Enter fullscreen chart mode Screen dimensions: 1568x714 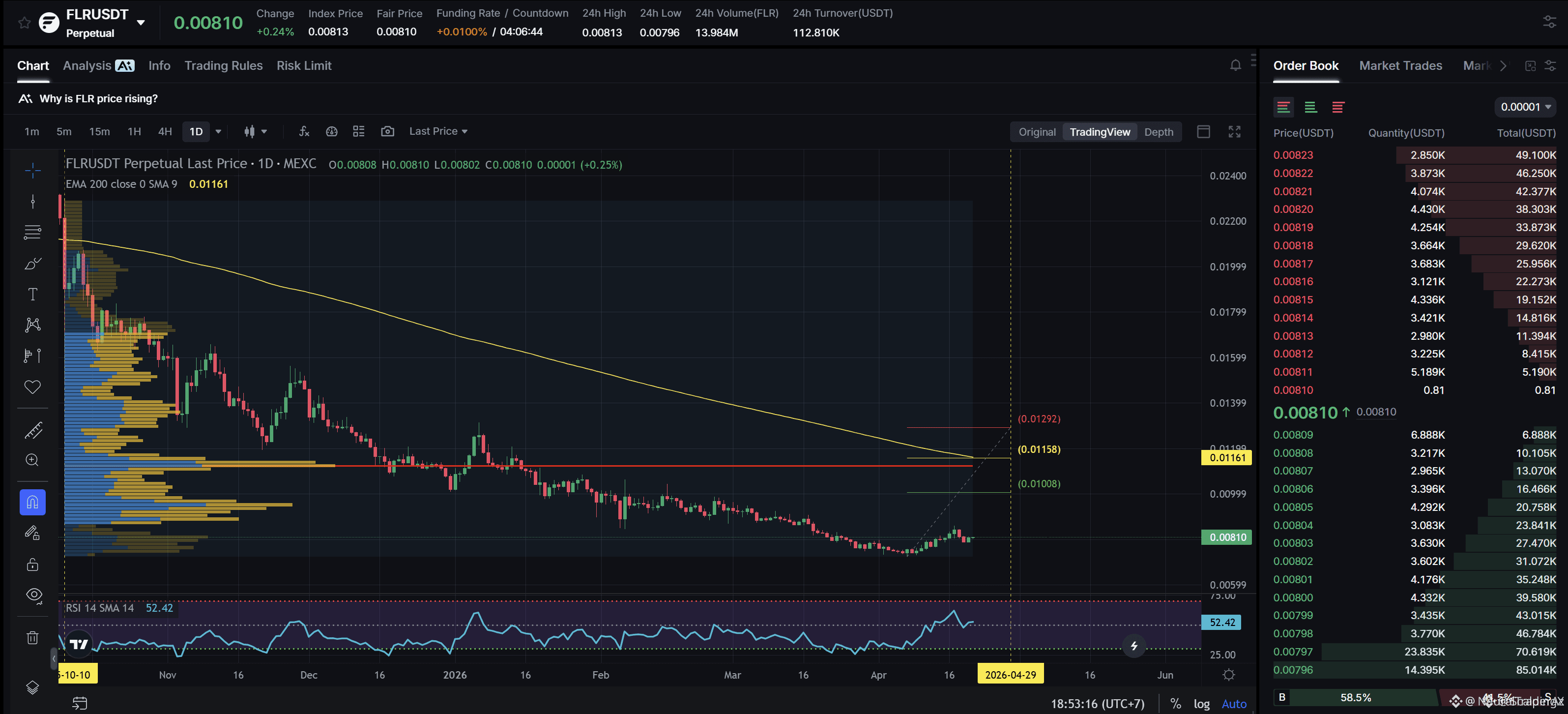(1234, 132)
